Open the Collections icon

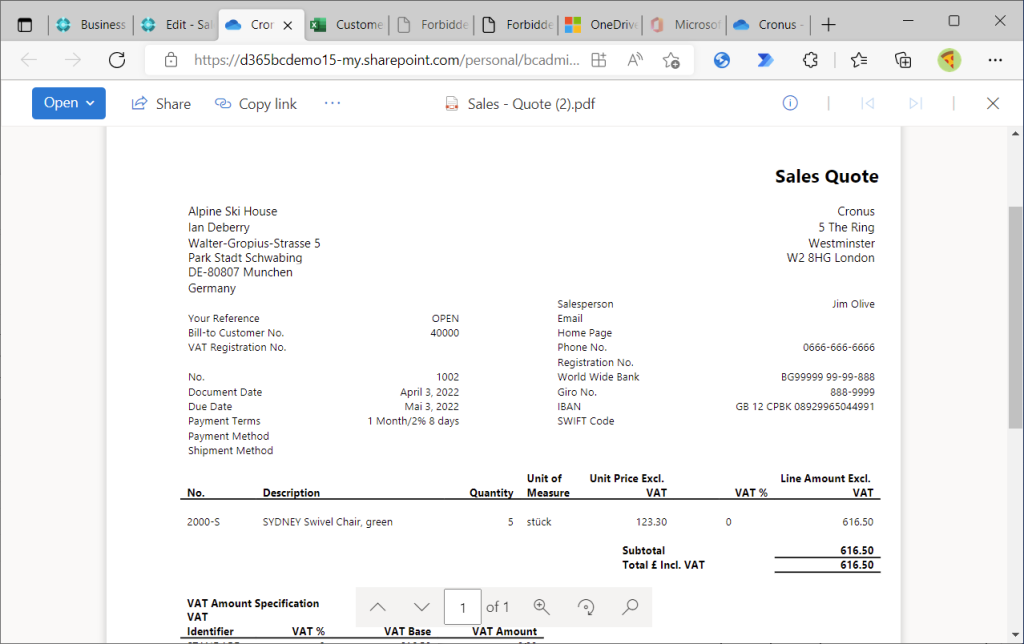pos(903,60)
